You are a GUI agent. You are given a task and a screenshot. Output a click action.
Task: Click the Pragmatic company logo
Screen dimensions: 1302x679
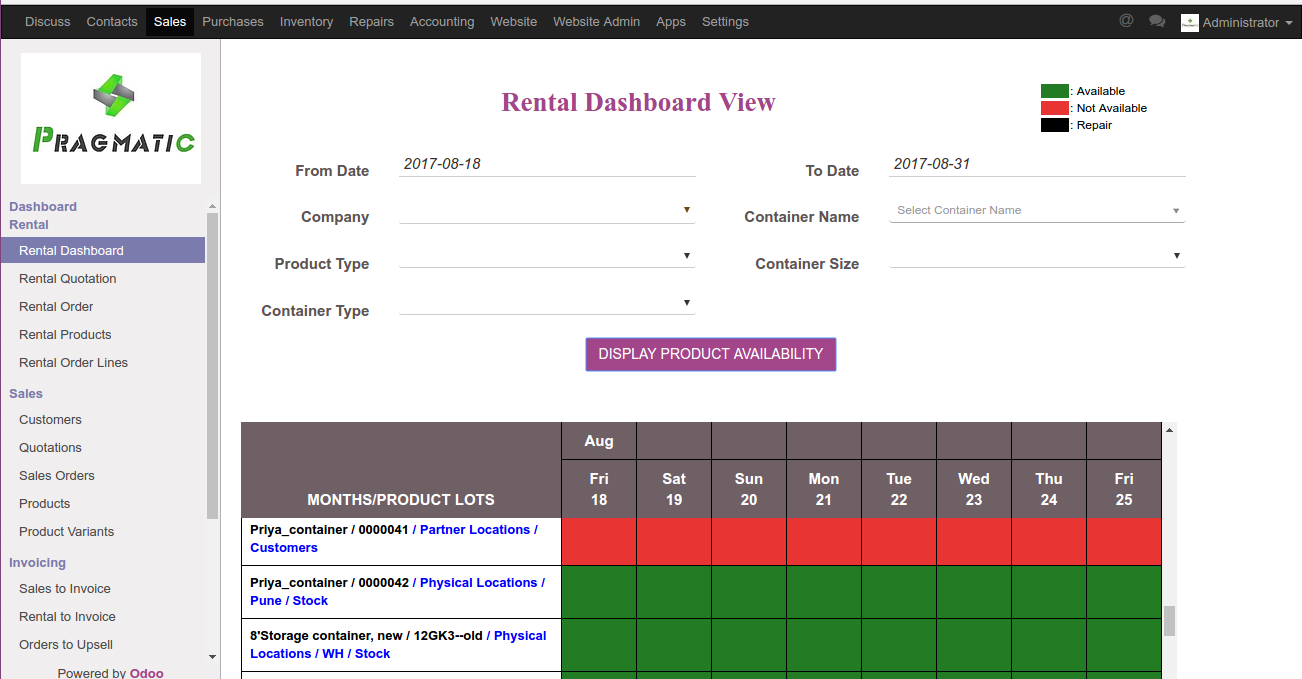coord(111,118)
